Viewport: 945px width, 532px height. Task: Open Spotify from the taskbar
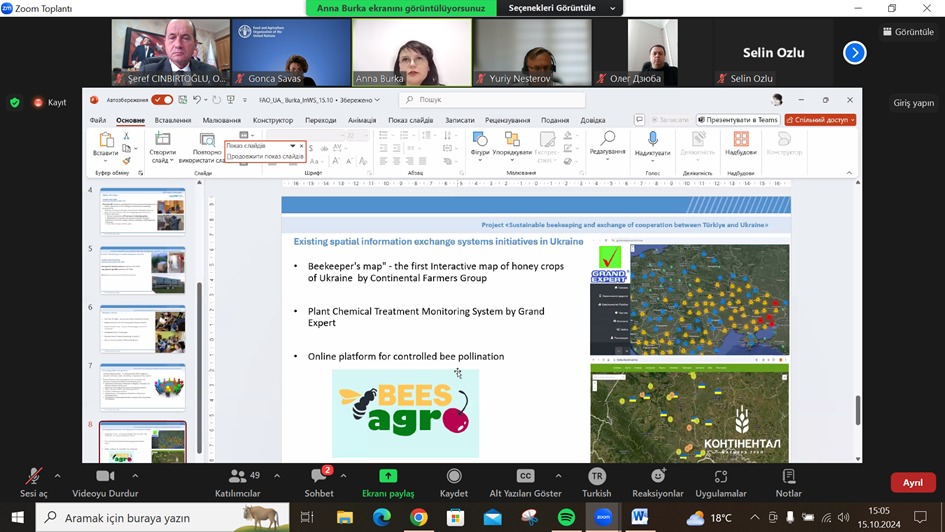click(x=566, y=518)
